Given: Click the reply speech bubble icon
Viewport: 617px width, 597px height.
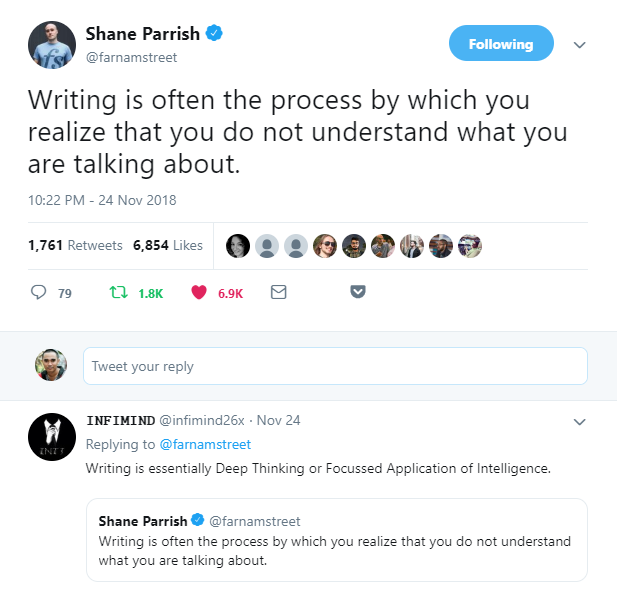Looking at the screenshot, I should point(39,293).
